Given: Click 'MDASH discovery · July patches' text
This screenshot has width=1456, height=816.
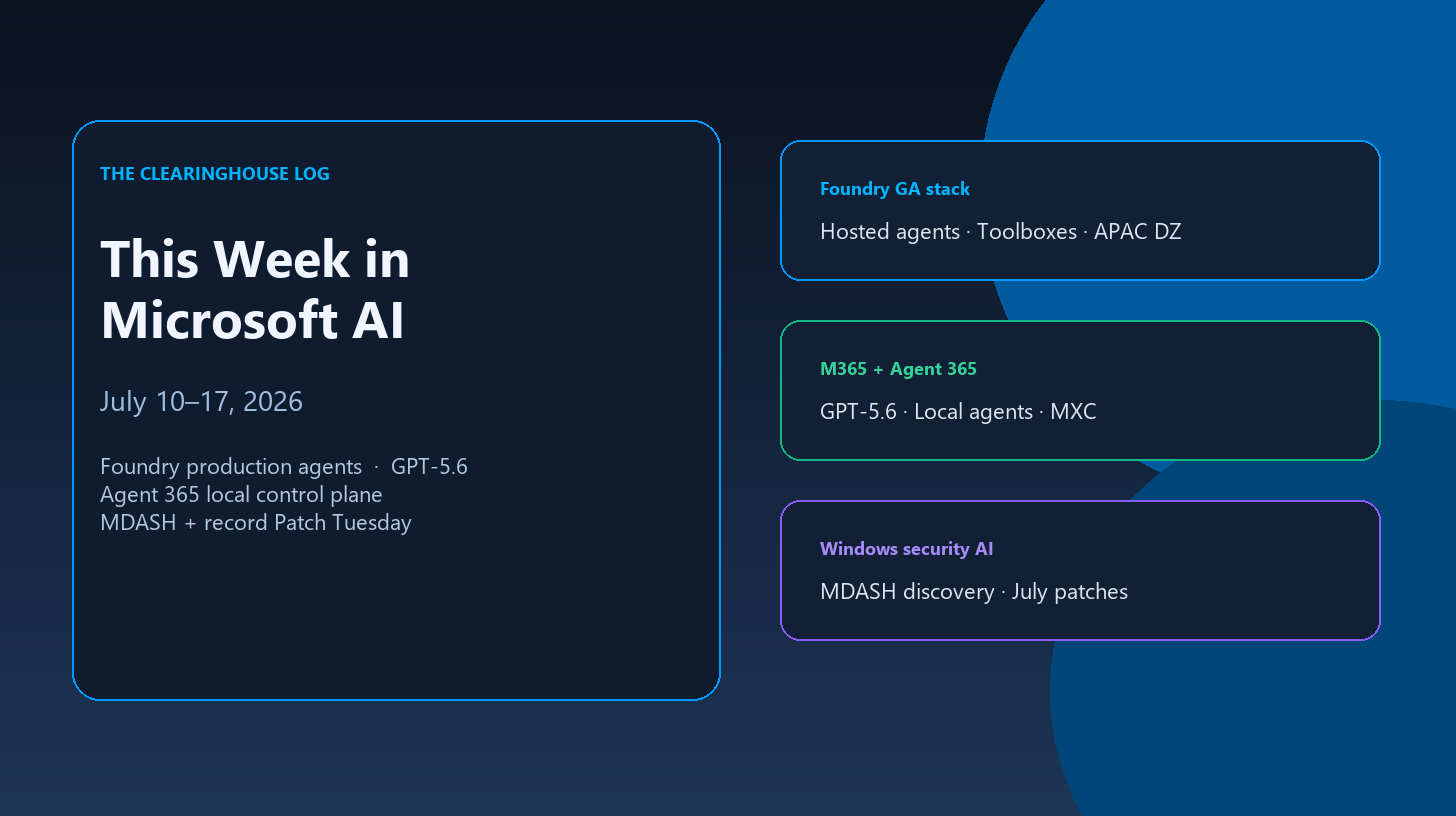Looking at the screenshot, I should (974, 592).
